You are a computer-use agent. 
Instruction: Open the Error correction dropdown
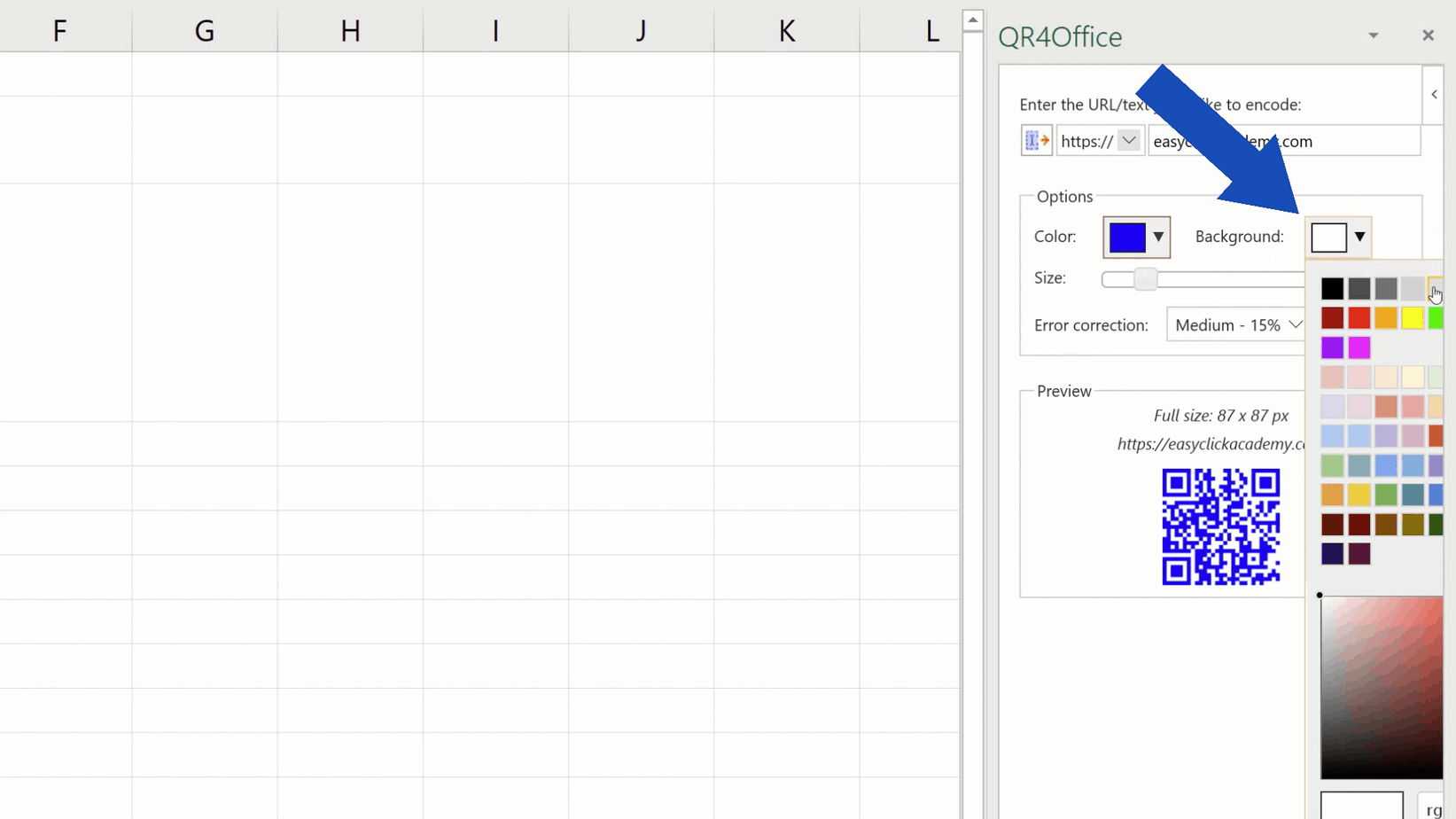(1296, 324)
